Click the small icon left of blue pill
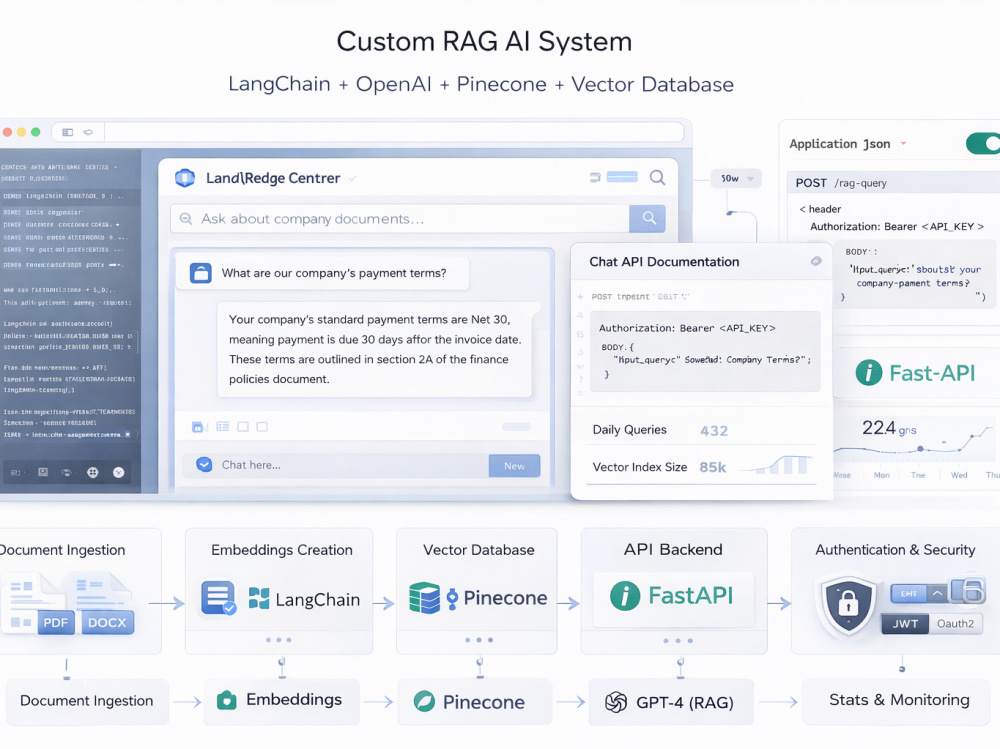The width and height of the screenshot is (1000, 749). click(x=595, y=177)
